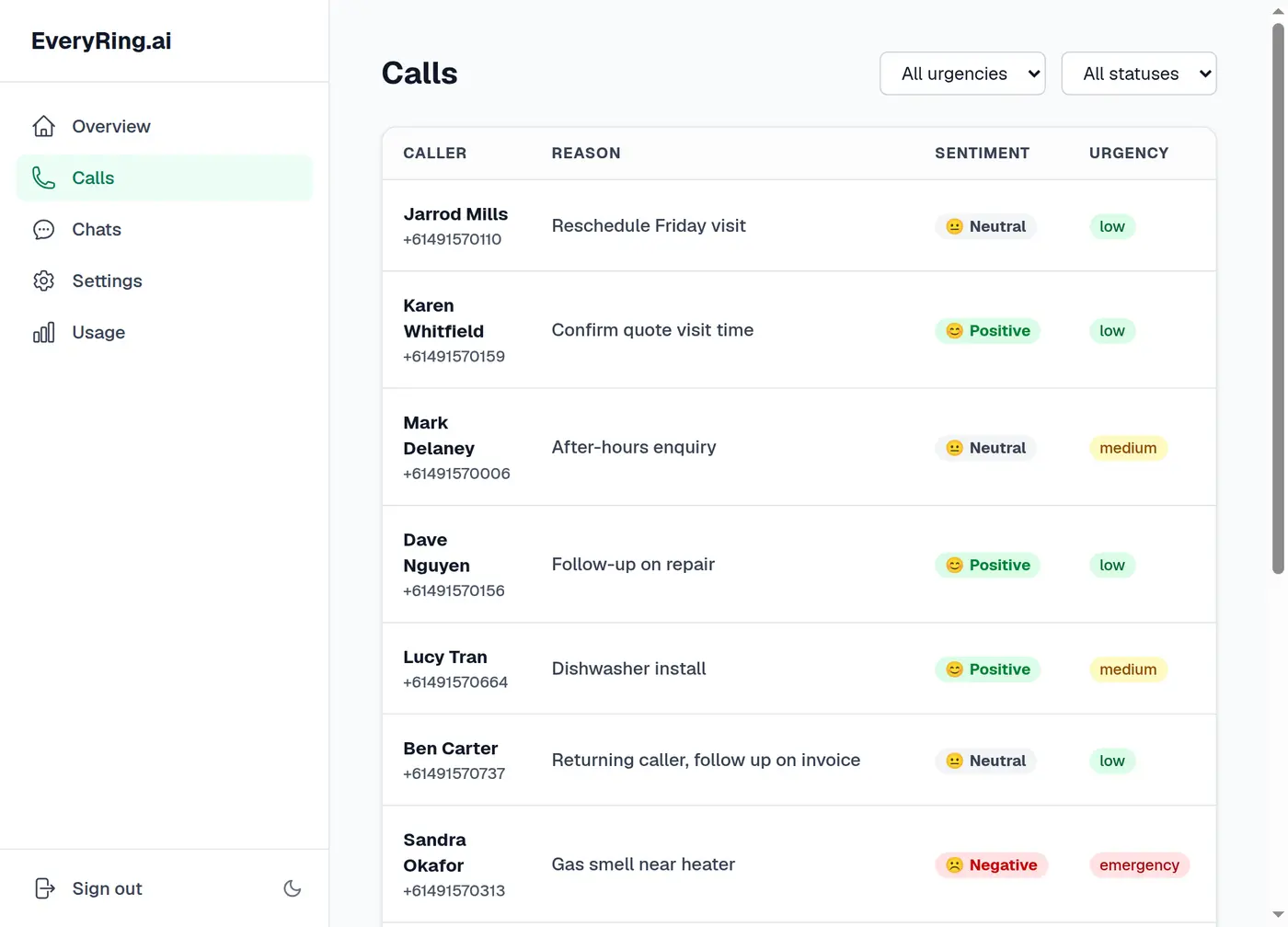Click medium urgency badge for Mark Delaney

pyautogui.click(x=1128, y=448)
